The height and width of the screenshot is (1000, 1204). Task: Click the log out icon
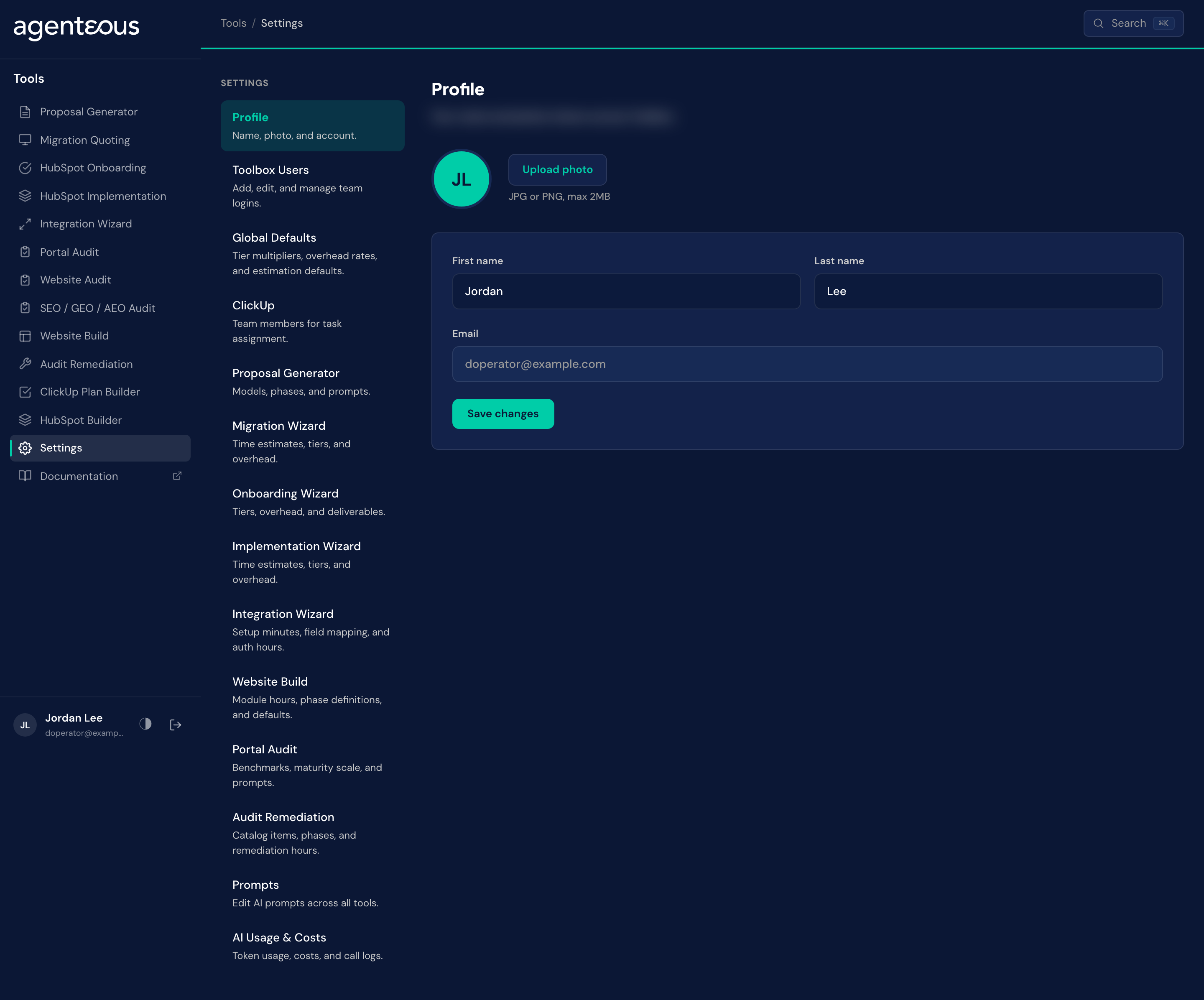(x=176, y=725)
